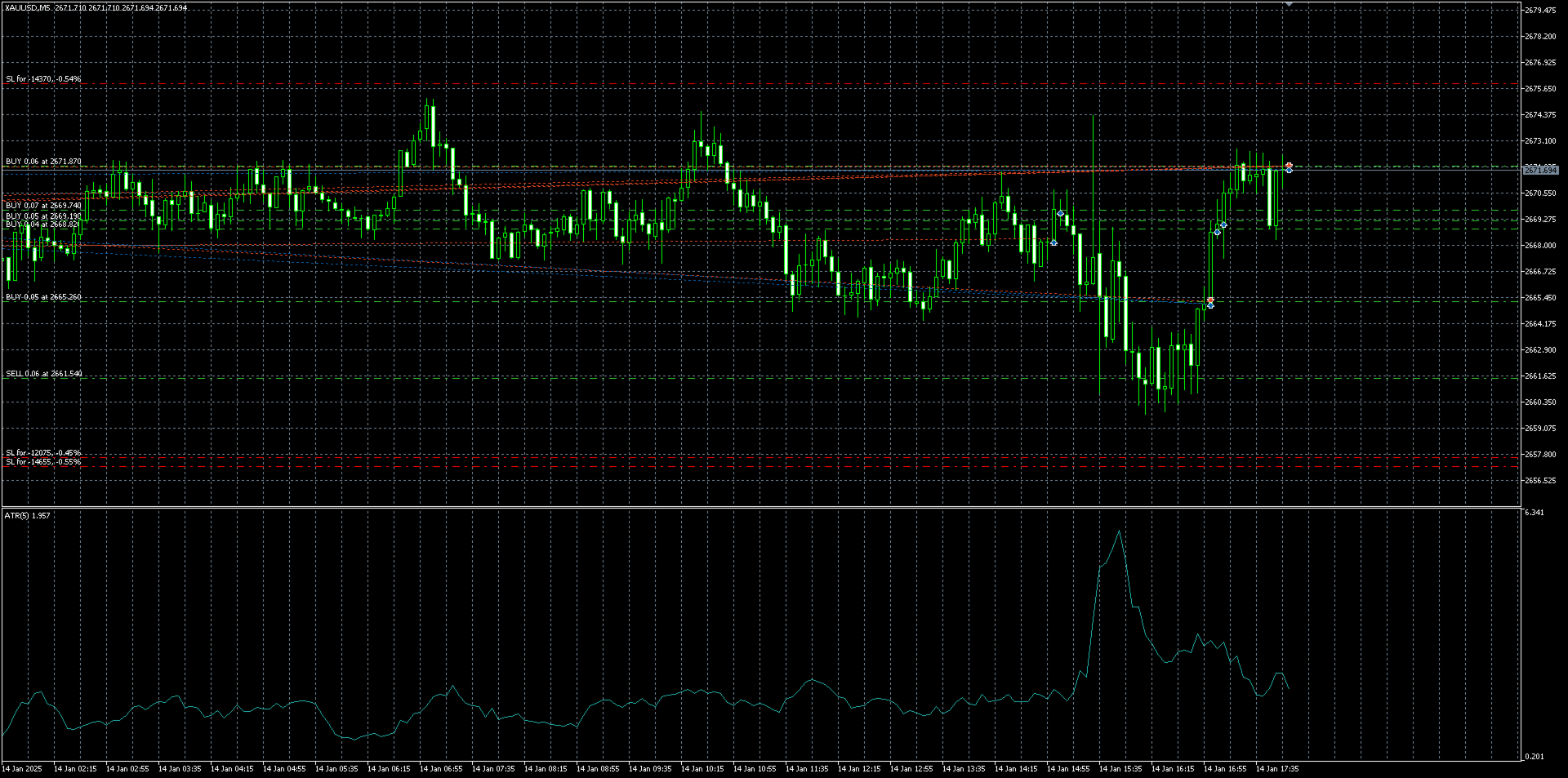
Task: Click the red arrow at the last candle's top
Action: coord(1289,165)
